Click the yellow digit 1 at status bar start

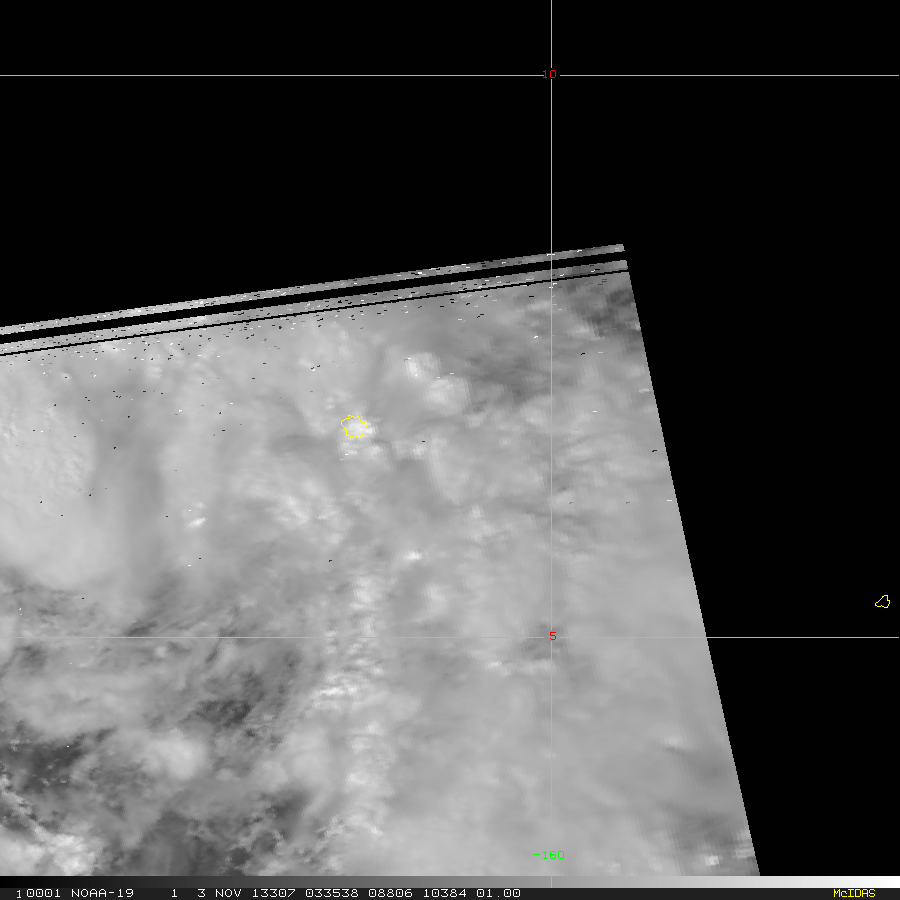(18, 893)
